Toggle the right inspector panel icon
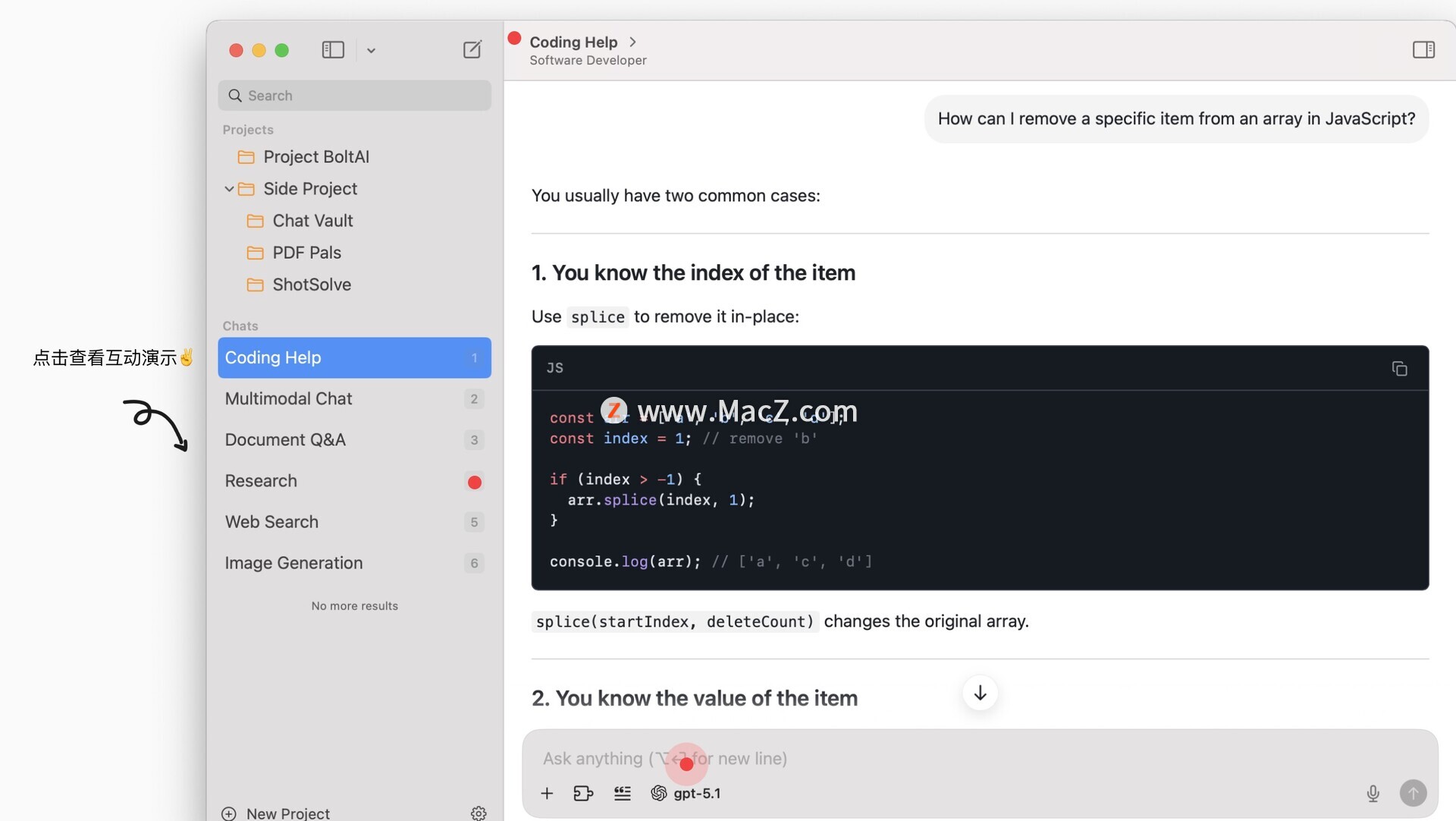Image resolution: width=1456 pixels, height=821 pixels. pos(1423,50)
